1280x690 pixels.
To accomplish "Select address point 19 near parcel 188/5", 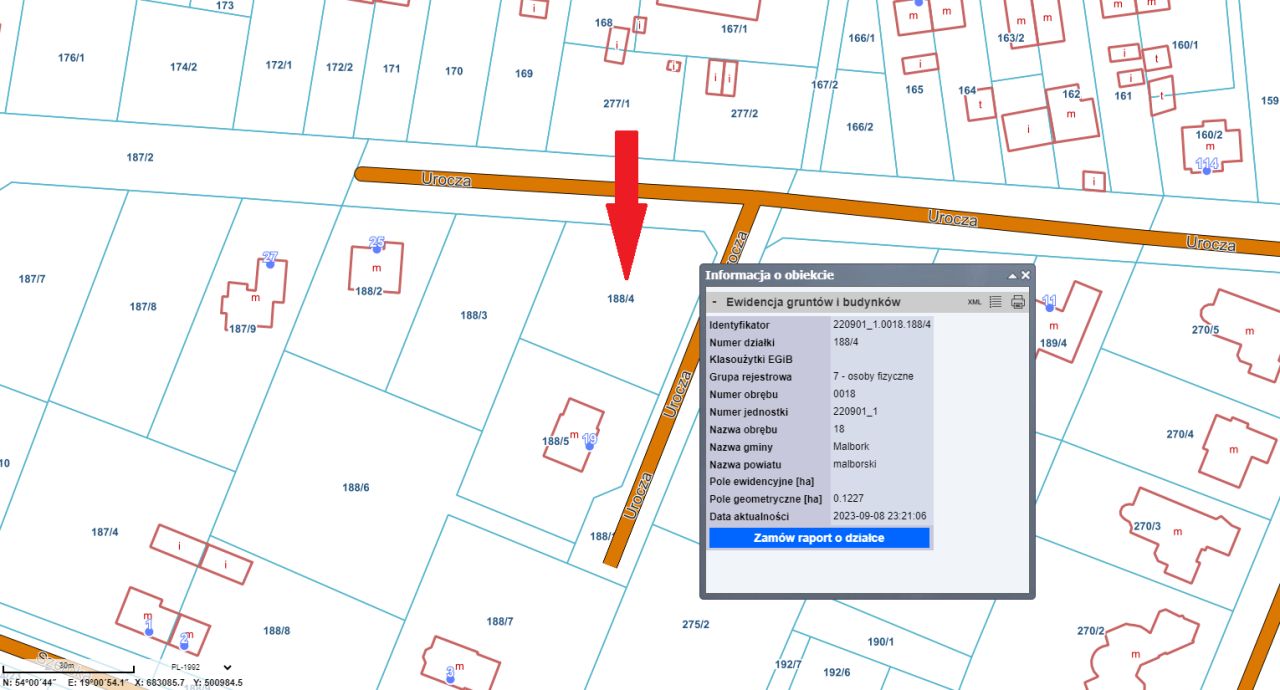I will coord(590,445).
